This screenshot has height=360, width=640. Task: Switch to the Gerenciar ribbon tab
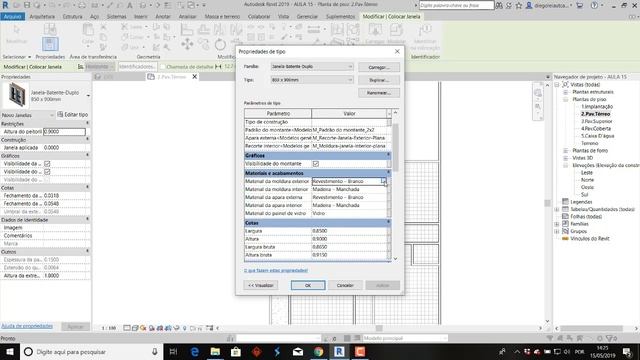[307, 16]
